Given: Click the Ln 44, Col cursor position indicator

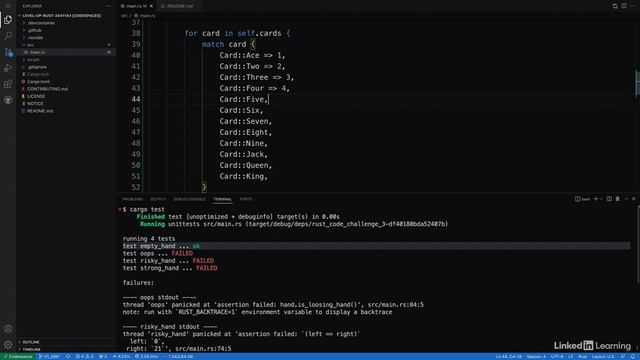Looking at the screenshot, I should click(509, 357).
